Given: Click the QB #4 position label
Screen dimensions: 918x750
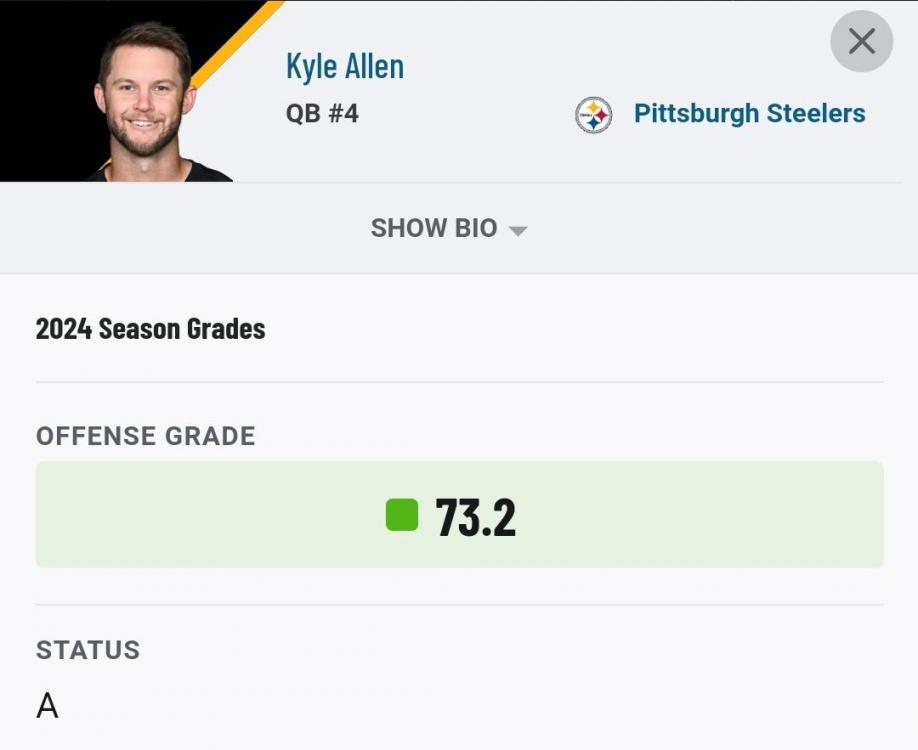Looking at the screenshot, I should [322, 113].
